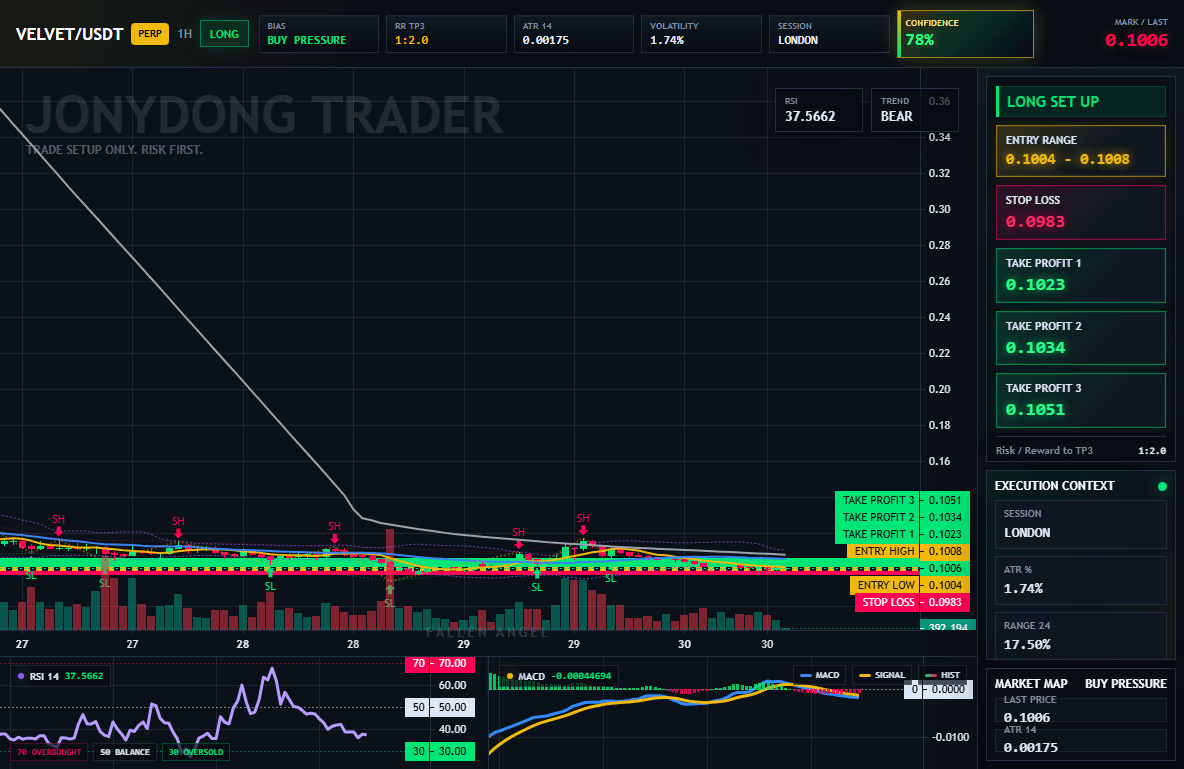Screen dimensions: 1184x769
Task: Click the HIST legend chip
Action: (942, 675)
